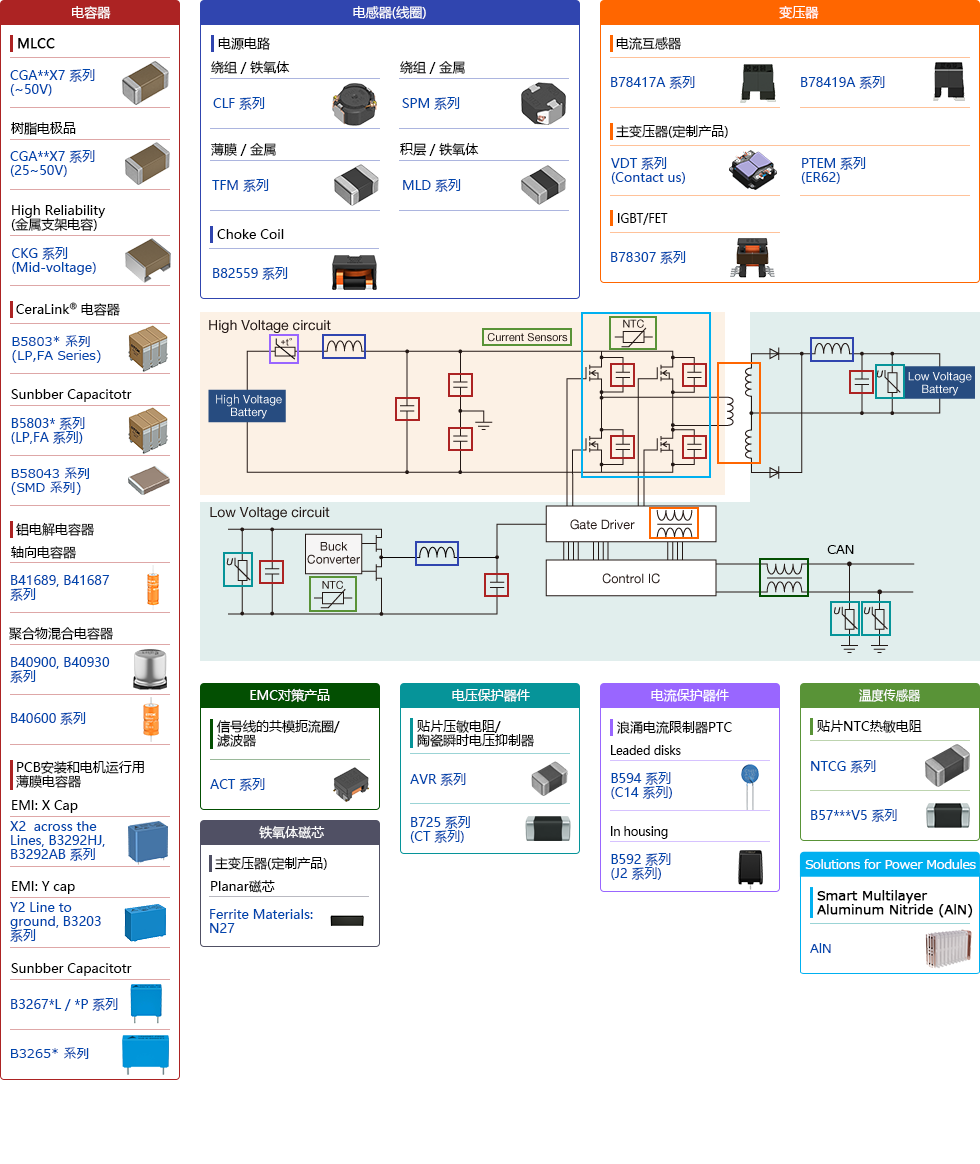Click the Control IC block

coord(631,578)
